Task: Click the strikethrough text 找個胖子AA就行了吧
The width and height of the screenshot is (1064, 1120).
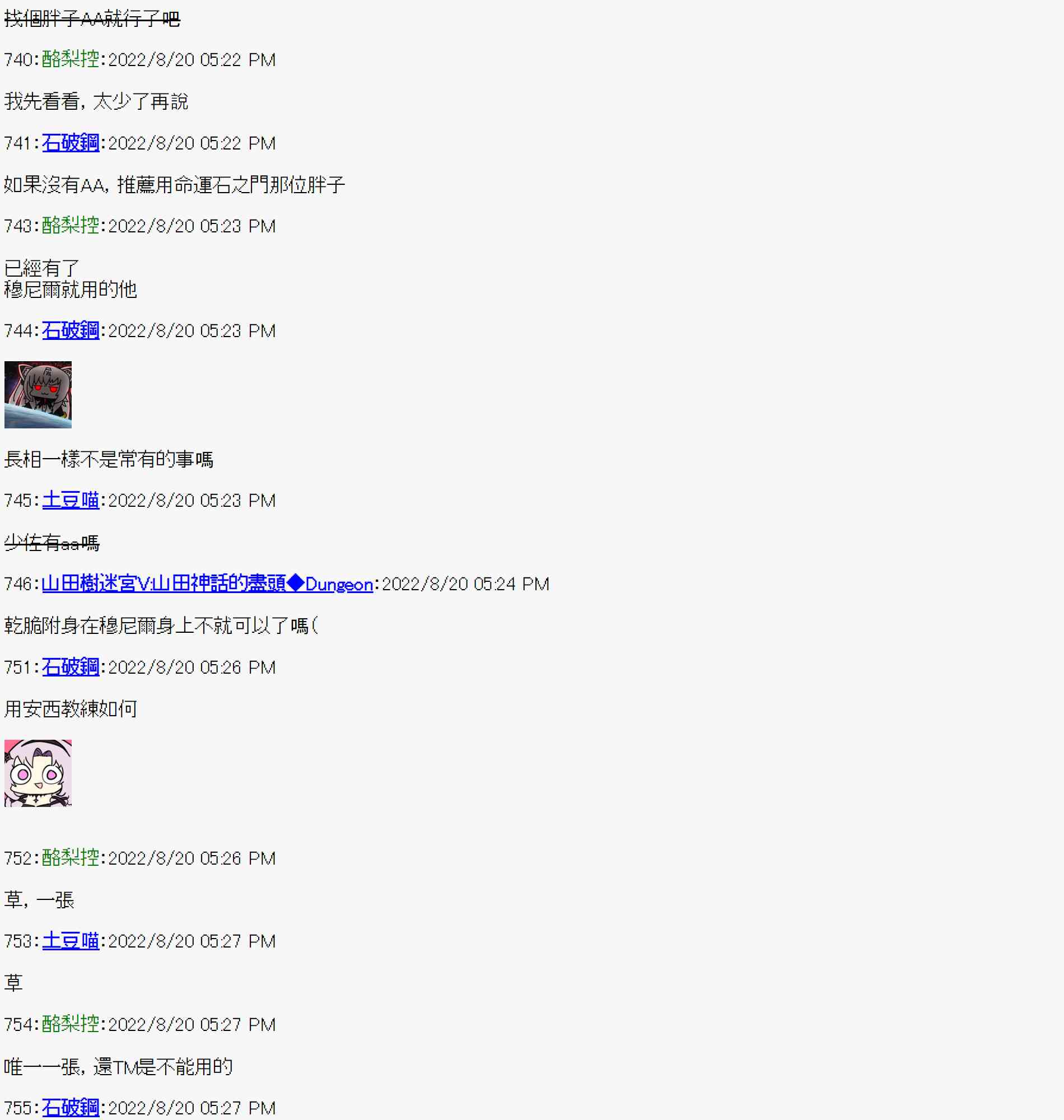Action: click(x=92, y=18)
